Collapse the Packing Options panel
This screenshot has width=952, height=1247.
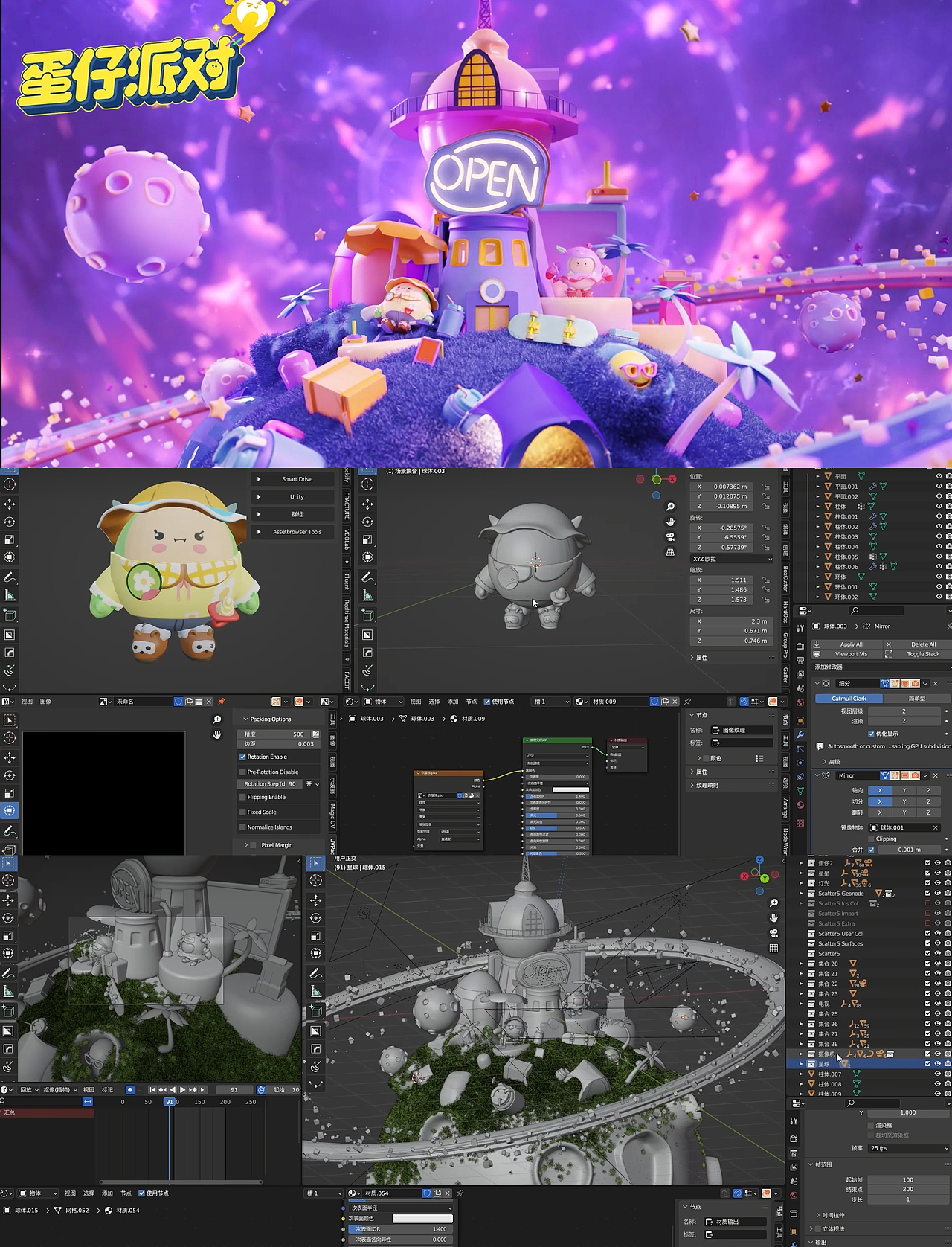coord(245,719)
